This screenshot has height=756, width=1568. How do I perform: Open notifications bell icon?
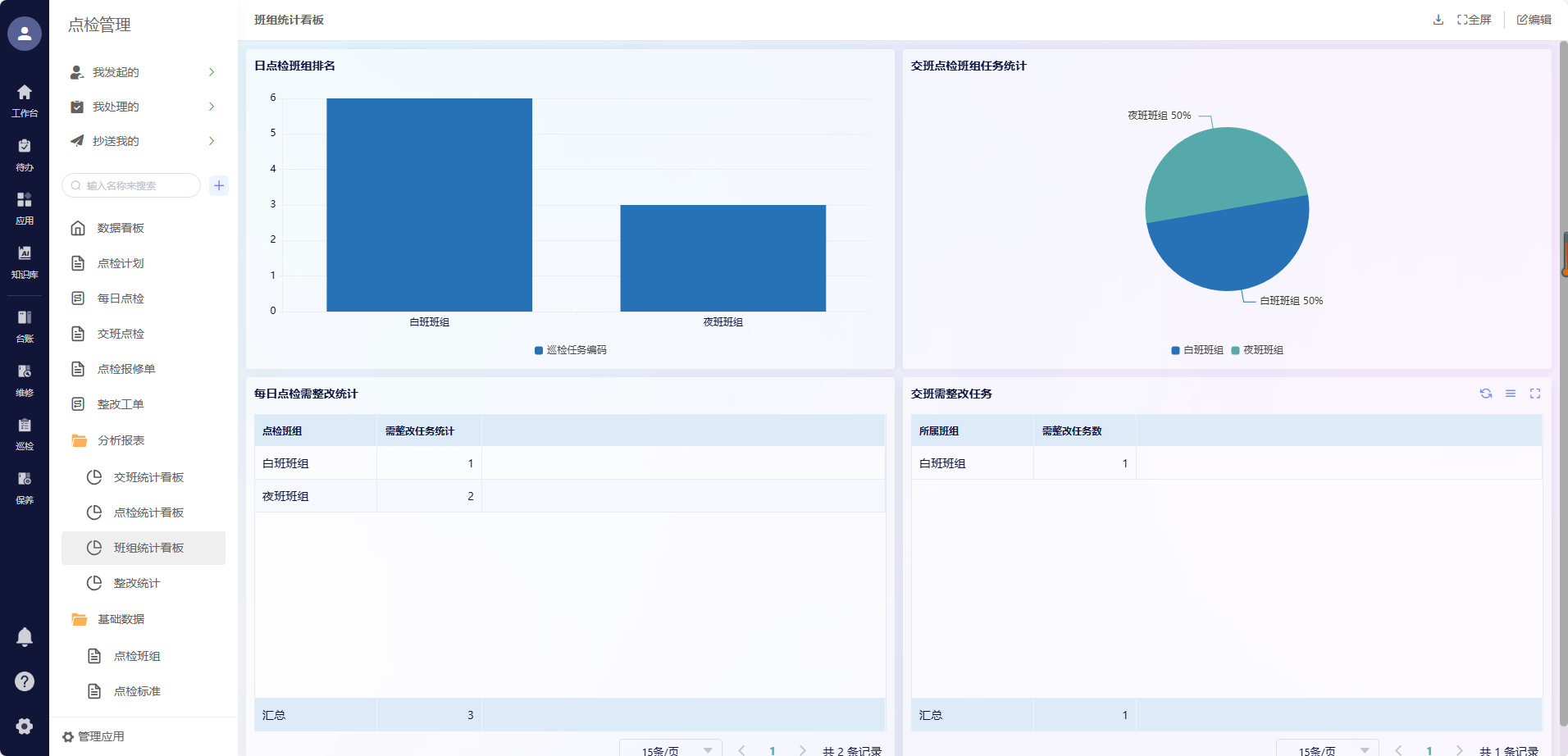pyautogui.click(x=25, y=637)
